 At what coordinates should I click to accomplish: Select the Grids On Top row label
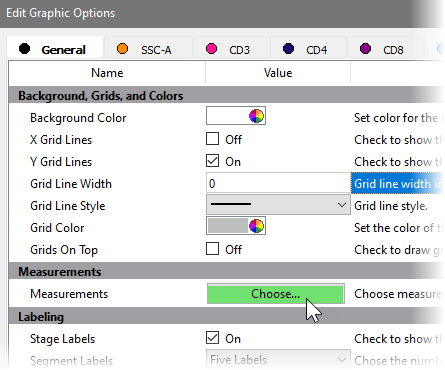click(x=64, y=250)
